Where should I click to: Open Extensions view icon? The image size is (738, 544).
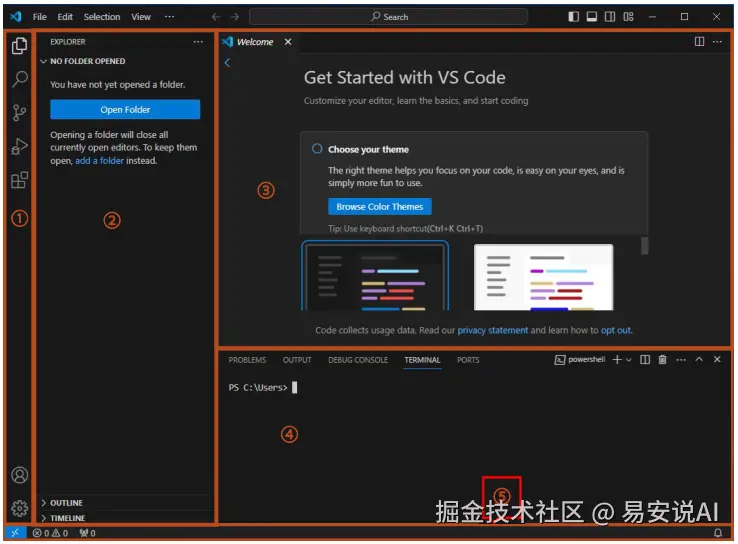click(19, 180)
